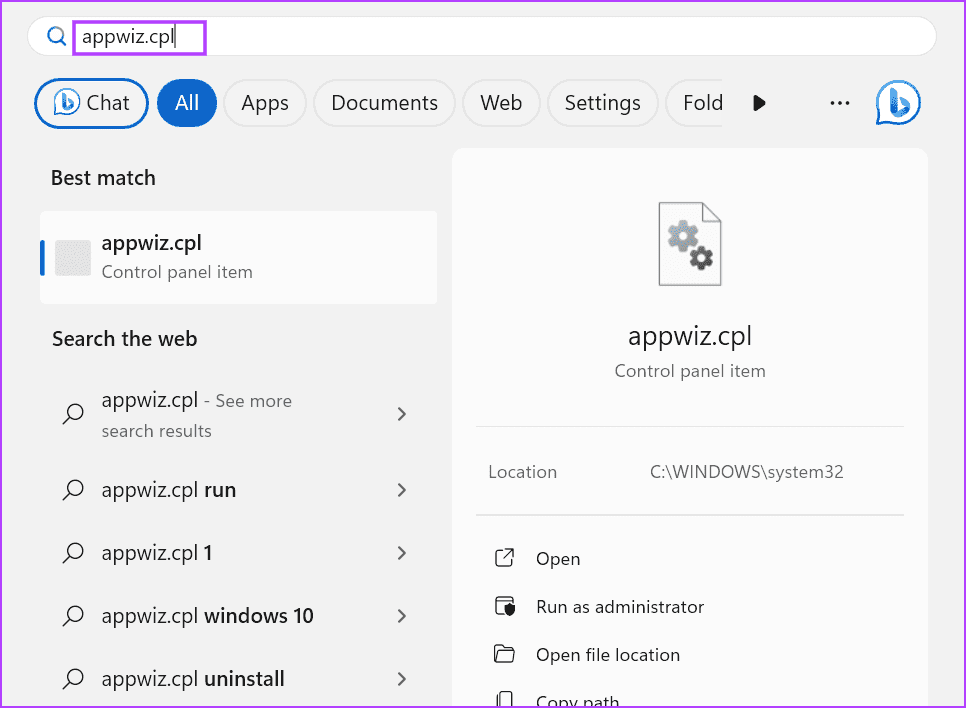Choose Run as administrator
Image resolution: width=966 pixels, height=708 pixels.
pyautogui.click(x=620, y=607)
